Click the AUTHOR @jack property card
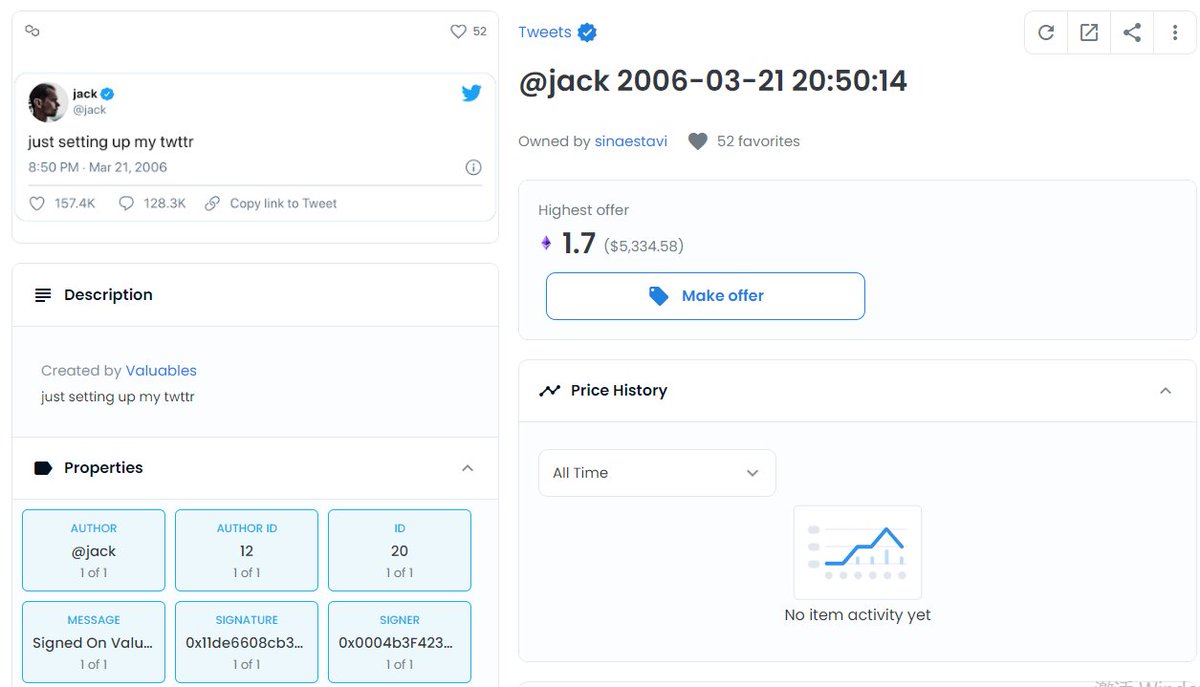 coord(93,550)
